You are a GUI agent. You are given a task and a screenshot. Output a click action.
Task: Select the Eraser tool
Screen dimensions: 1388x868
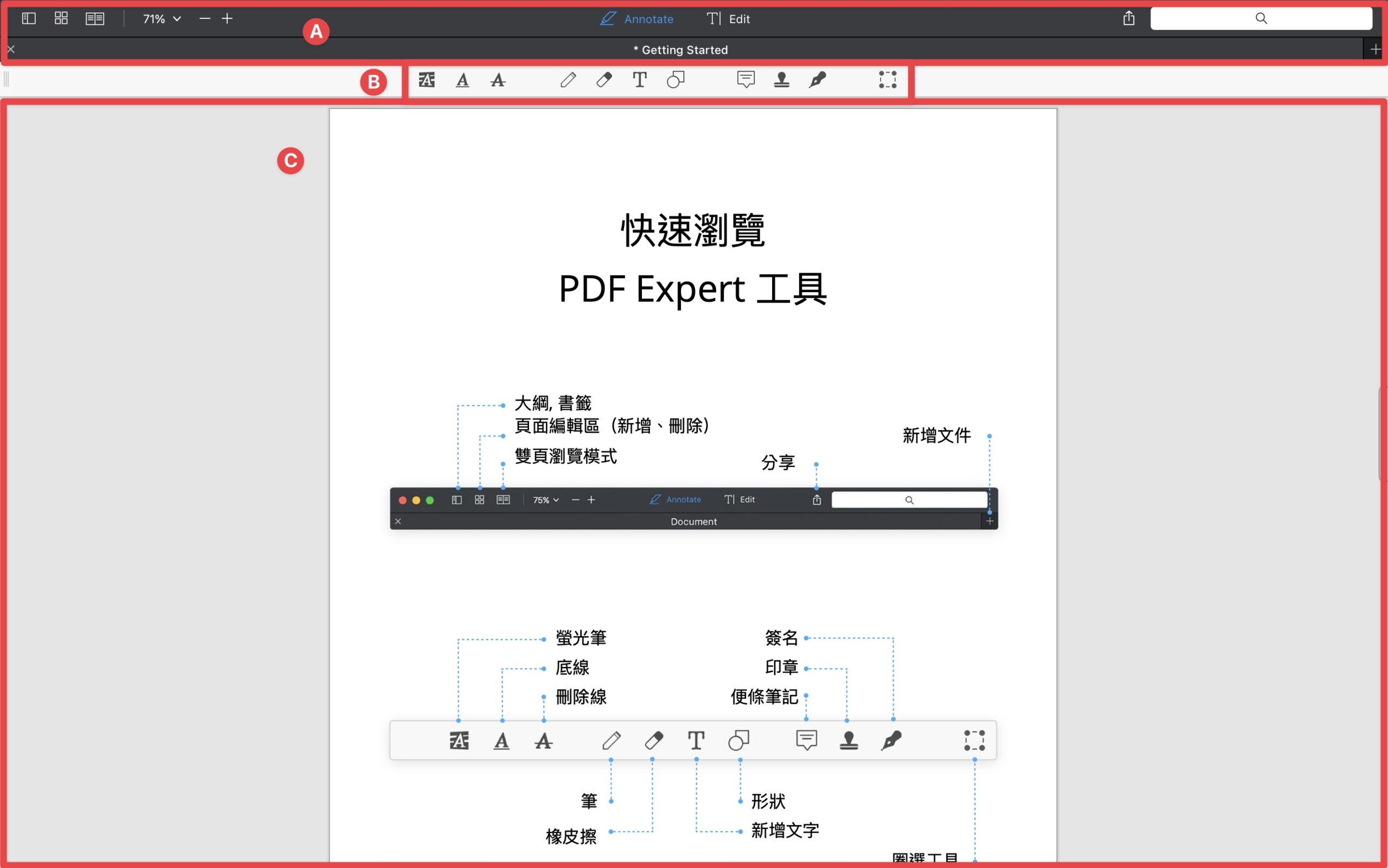604,80
